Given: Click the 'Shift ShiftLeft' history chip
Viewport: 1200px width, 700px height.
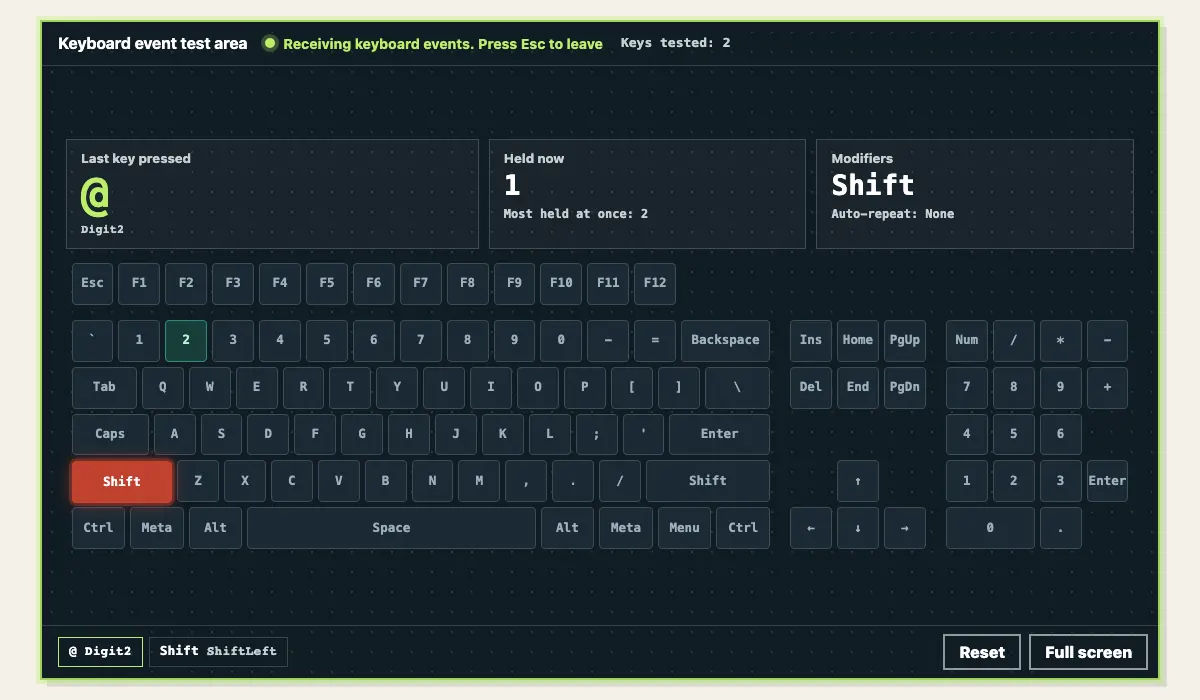Looking at the screenshot, I should coord(219,652).
